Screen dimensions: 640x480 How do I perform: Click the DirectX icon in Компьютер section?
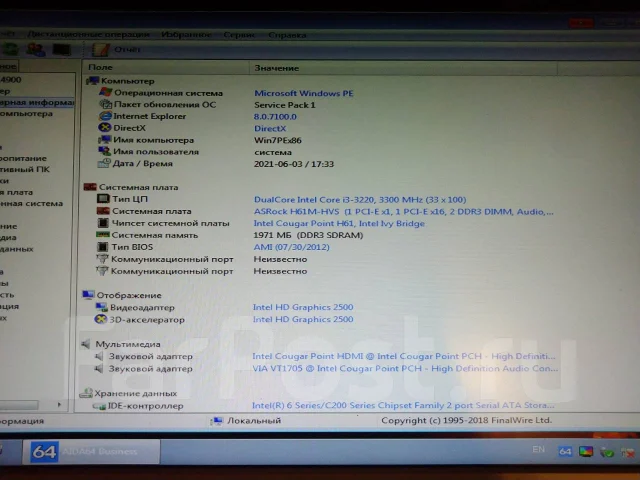pyautogui.click(x=105, y=128)
